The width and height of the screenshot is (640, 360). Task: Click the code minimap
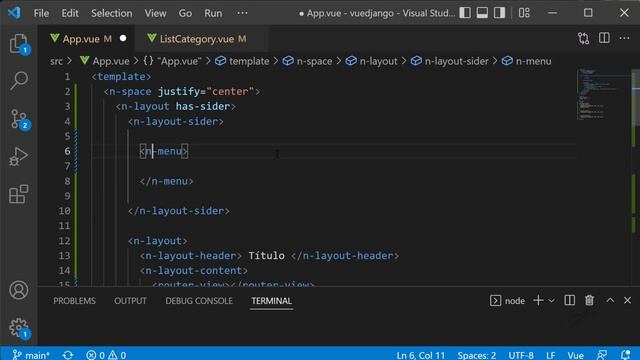(603, 95)
